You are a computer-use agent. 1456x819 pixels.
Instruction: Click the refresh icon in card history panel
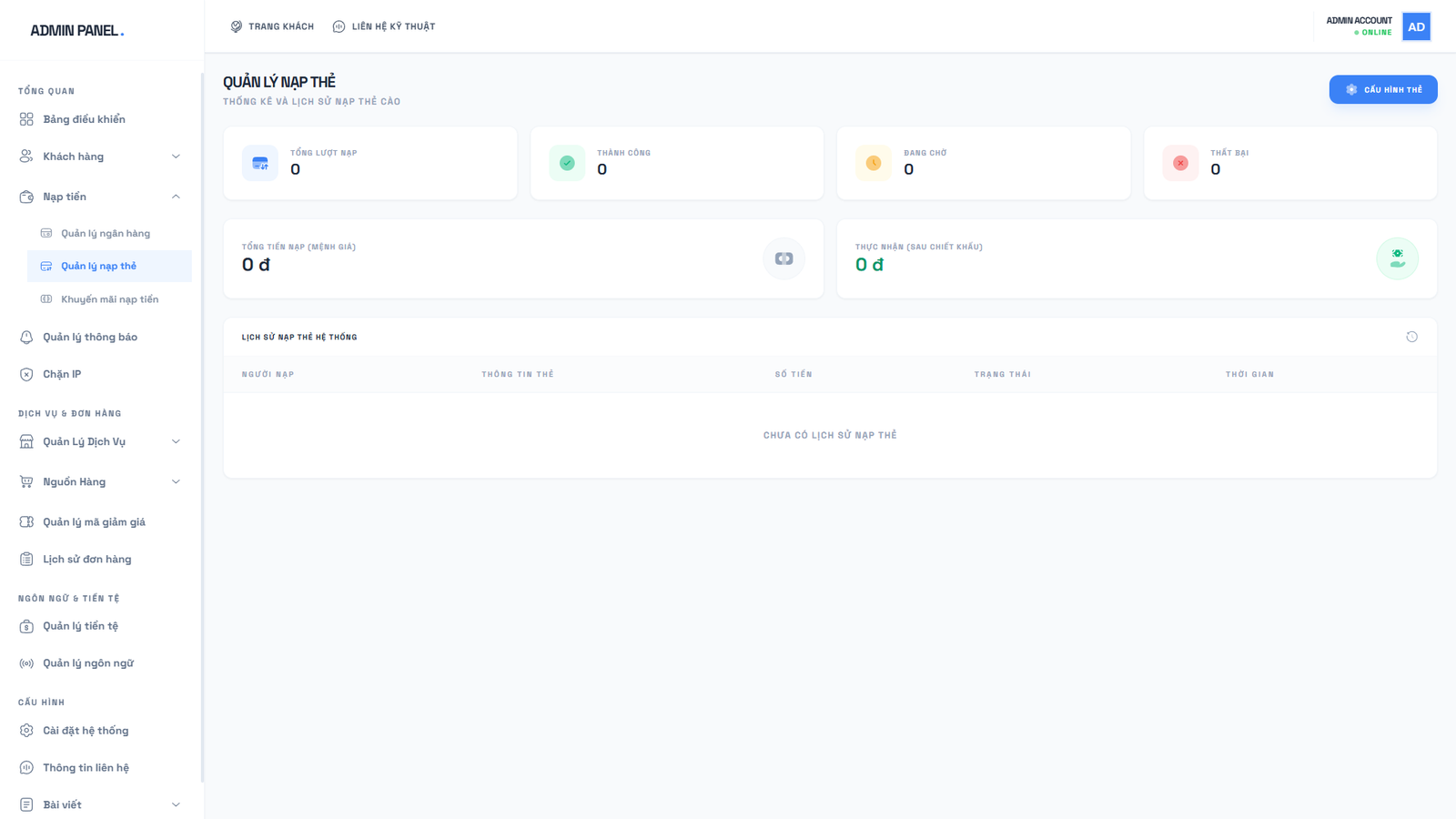1411,337
